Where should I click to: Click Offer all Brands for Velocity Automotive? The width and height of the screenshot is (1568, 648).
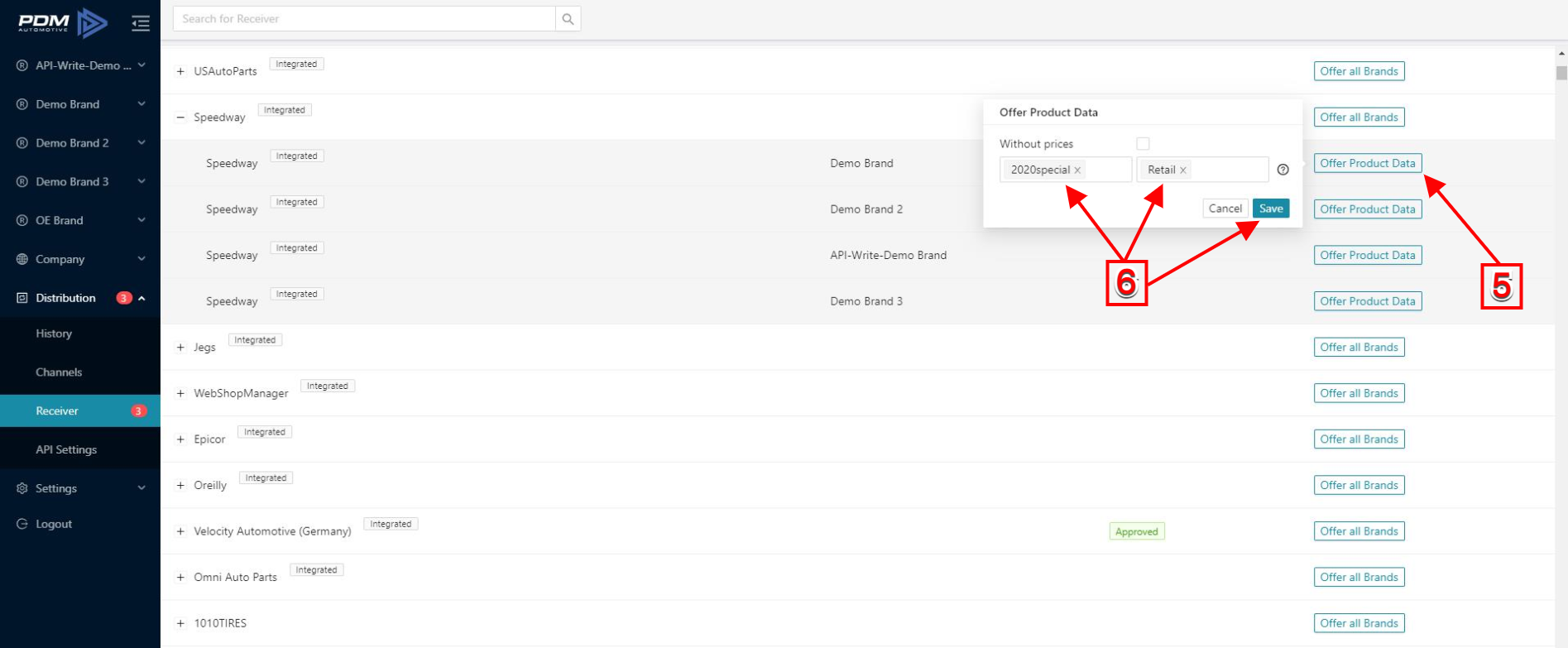point(1359,531)
